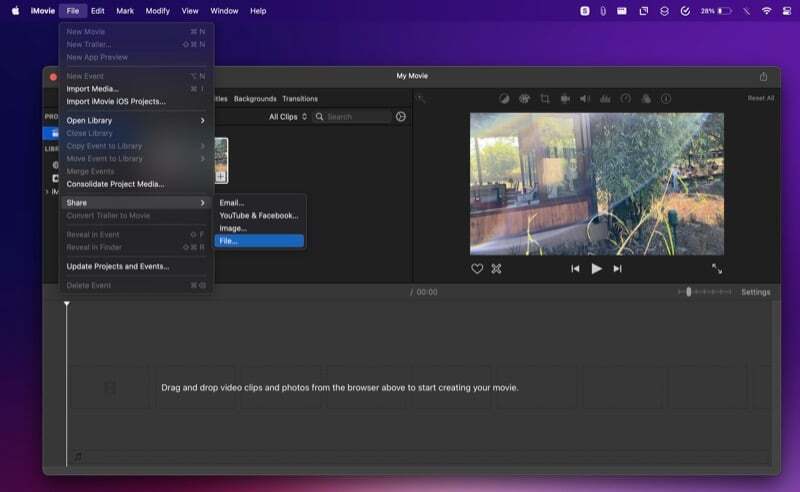Skip to next clip in viewer

(617, 268)
